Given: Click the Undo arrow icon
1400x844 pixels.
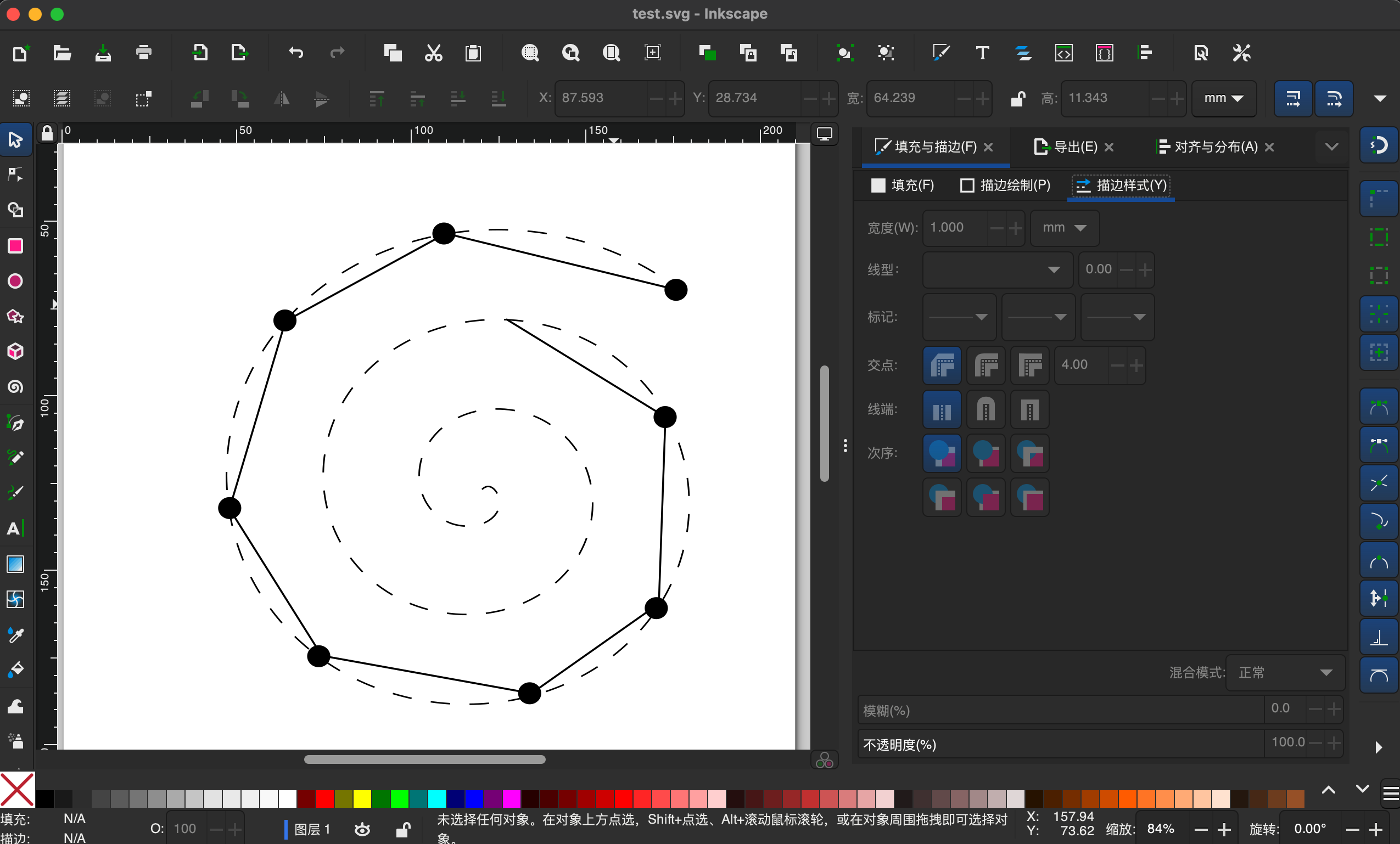Looking at the screenshot, I should (x=295, y=53).
